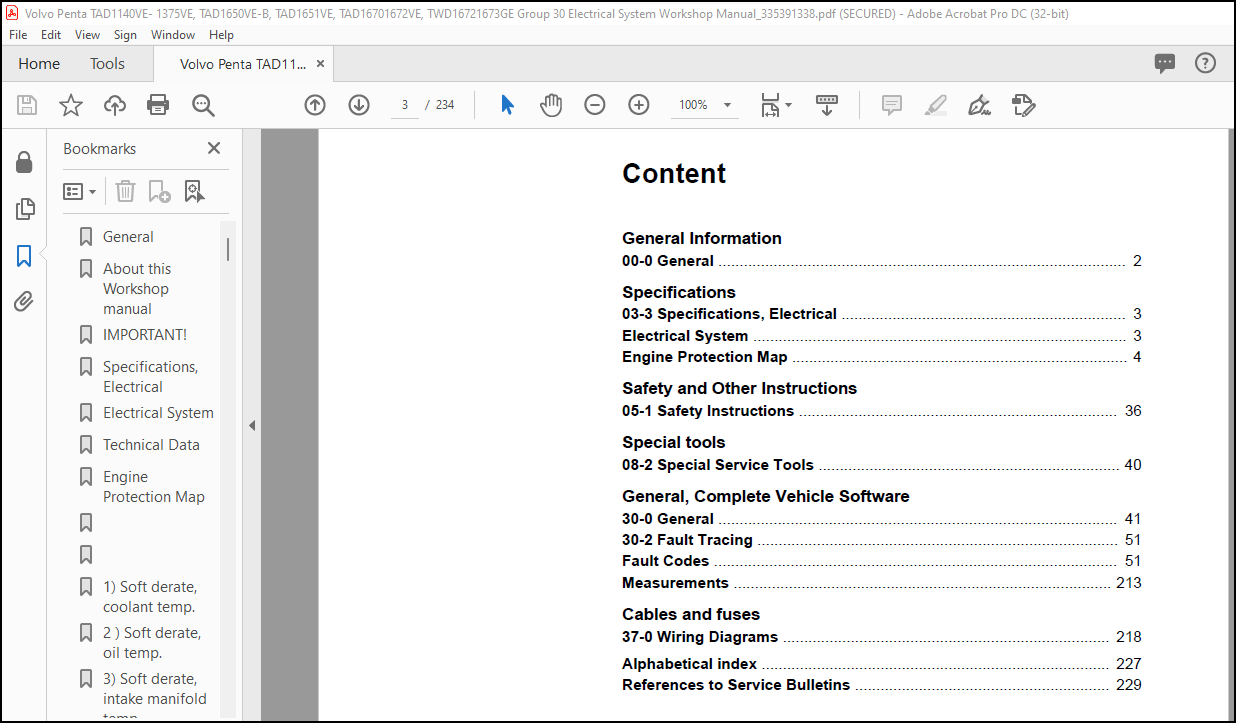1236x723 pixels.
Task: Print the document with printer icon
Action: coord(158,105)
